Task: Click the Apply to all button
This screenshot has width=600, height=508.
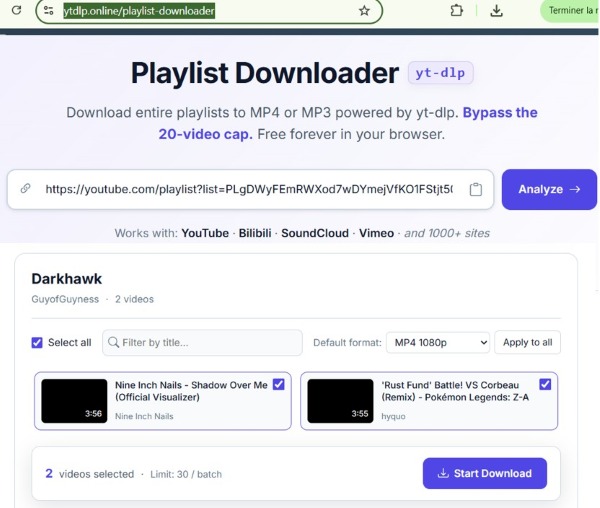Action: click(x=527, y=342)
